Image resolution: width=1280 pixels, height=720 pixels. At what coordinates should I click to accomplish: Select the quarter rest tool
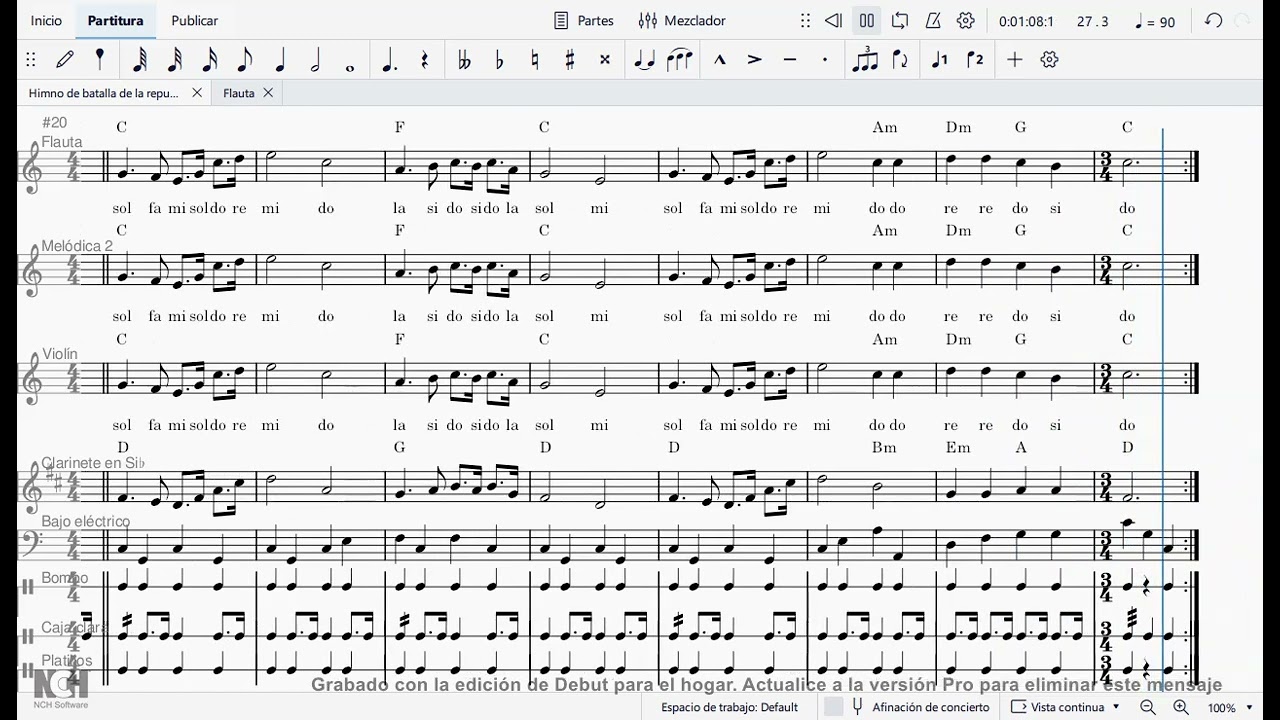click(x=424, y=60)
